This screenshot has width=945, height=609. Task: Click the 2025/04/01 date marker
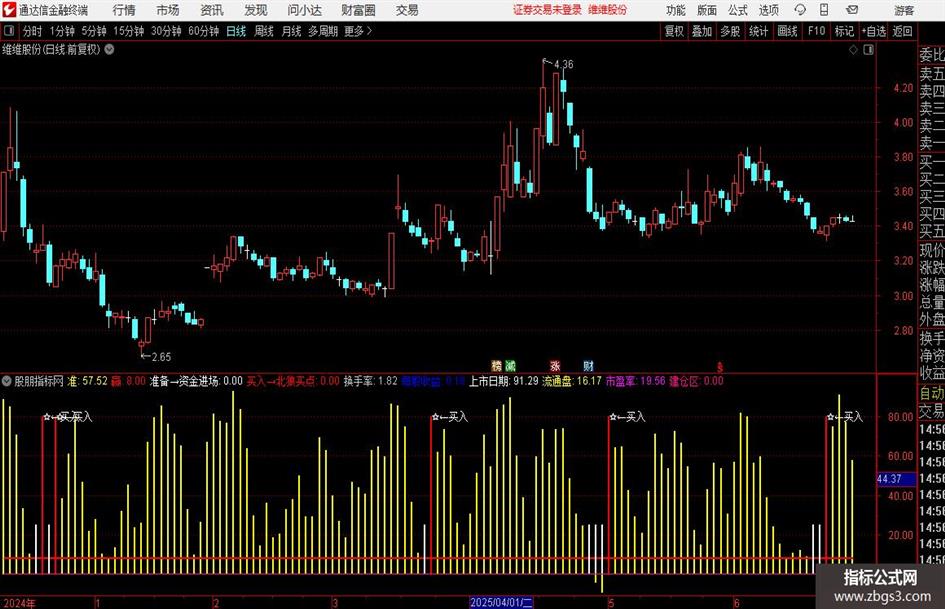501,602
